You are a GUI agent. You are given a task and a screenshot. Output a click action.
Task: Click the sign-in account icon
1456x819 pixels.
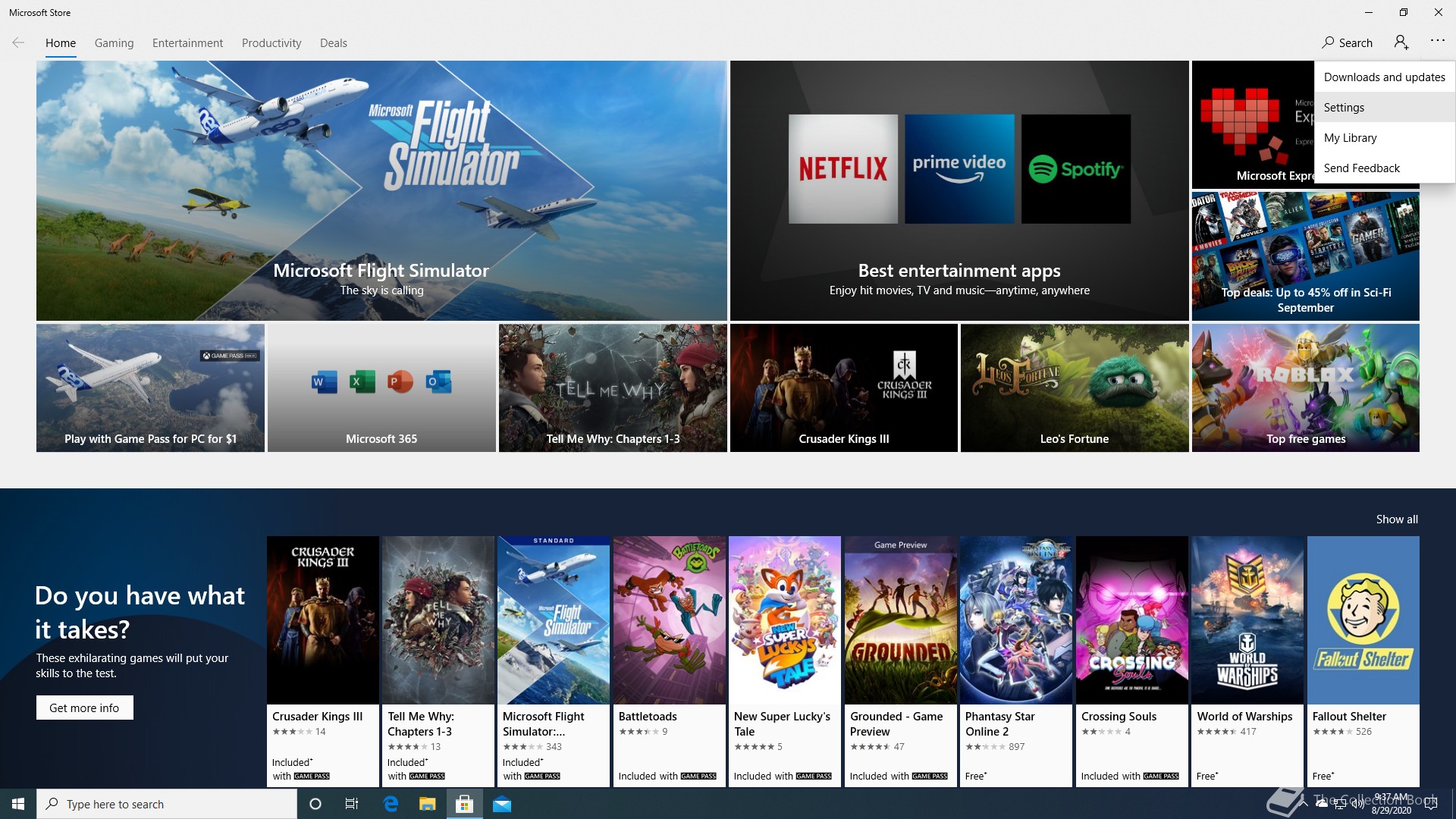[1401, 42]
